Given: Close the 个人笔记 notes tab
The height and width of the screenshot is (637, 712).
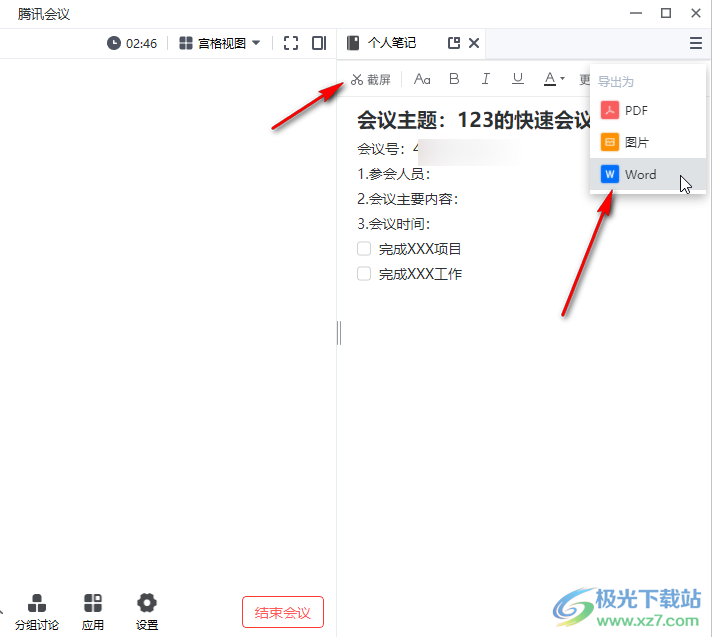Looking at the screenshot, I should point(474,43).
